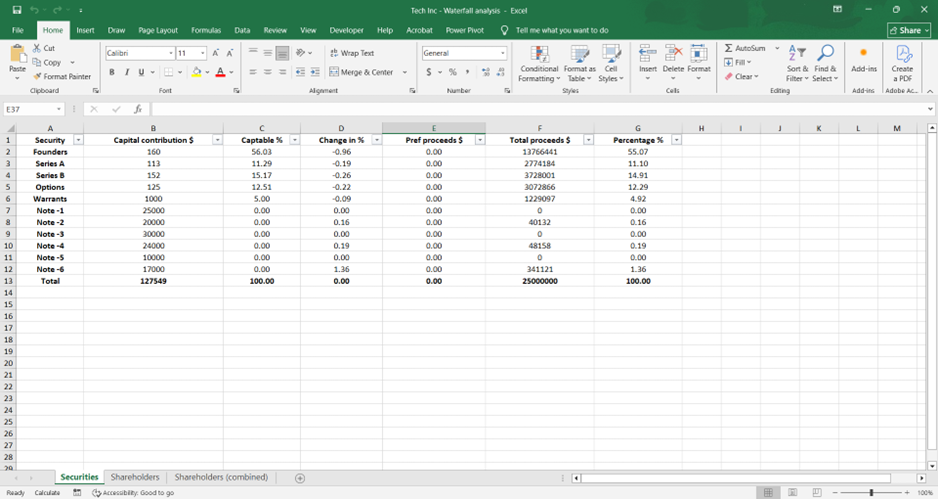Screen dimensions: 938x499
Task: Open the File menu tab
Action: 18,30
